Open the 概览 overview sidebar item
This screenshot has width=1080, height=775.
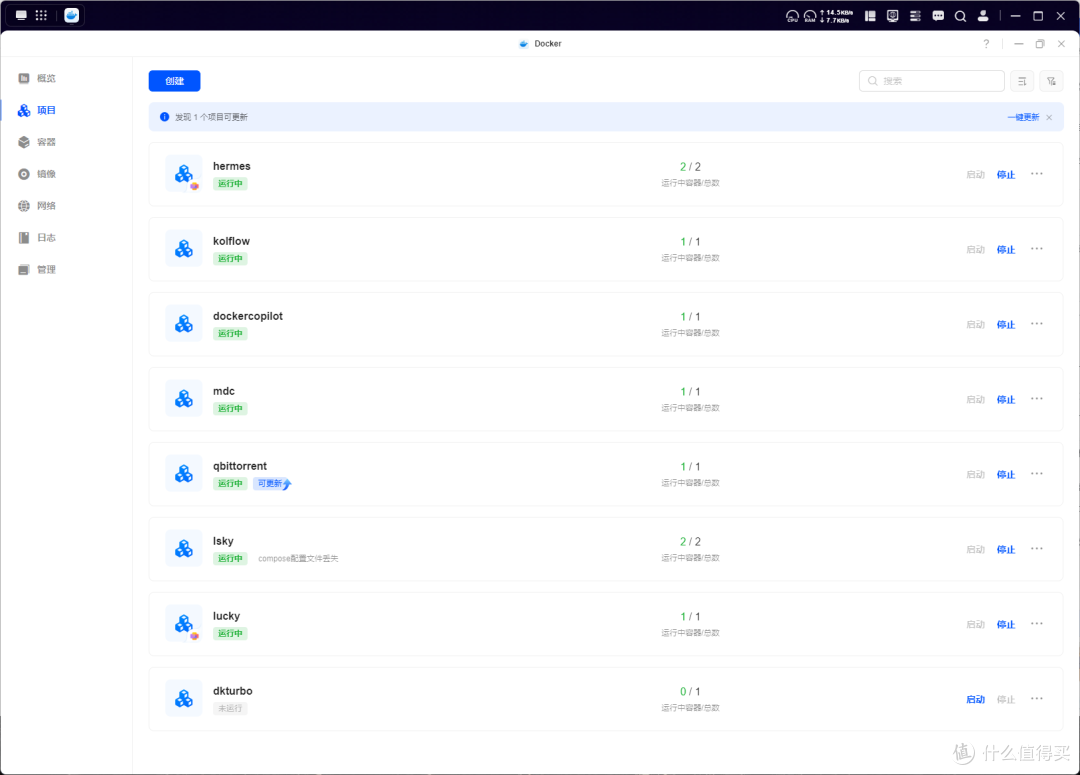[37, 78]
